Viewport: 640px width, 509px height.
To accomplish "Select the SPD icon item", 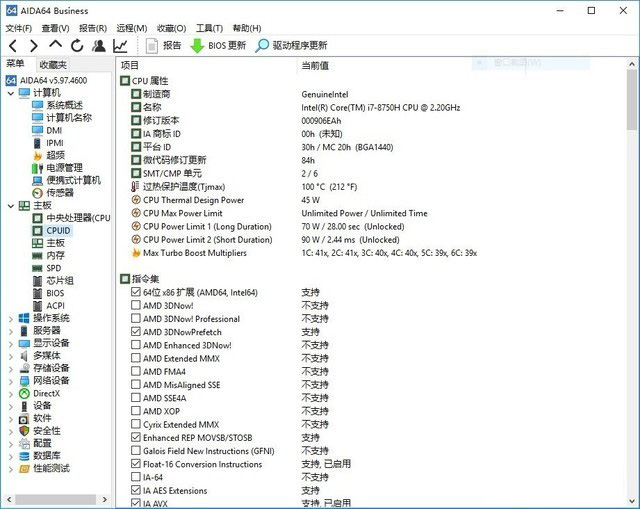I will (x=37, y=268).
